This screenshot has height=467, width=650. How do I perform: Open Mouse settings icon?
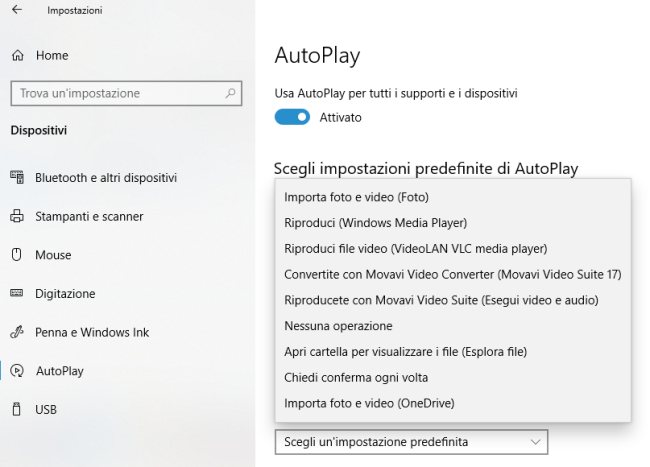point(17,254)
